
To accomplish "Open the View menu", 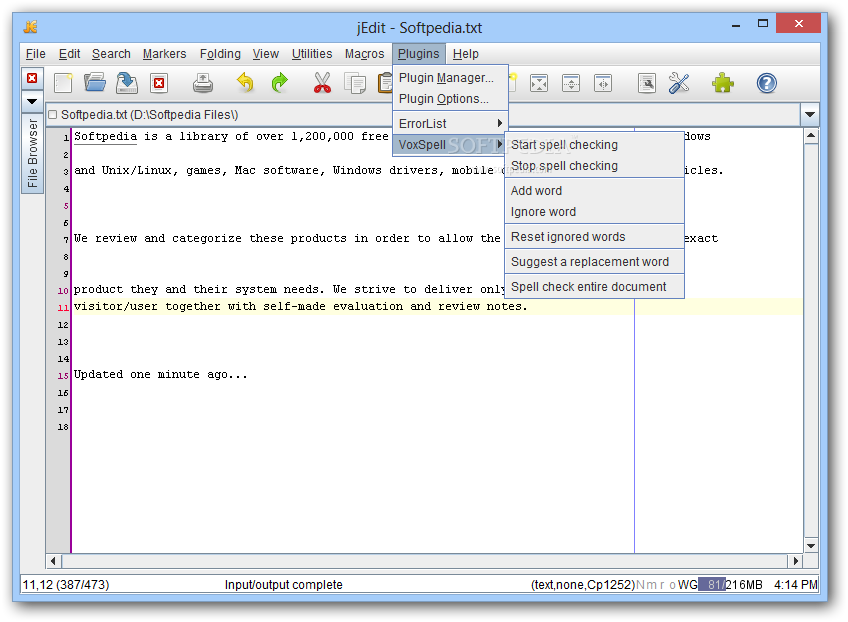I will coord(266,54).
